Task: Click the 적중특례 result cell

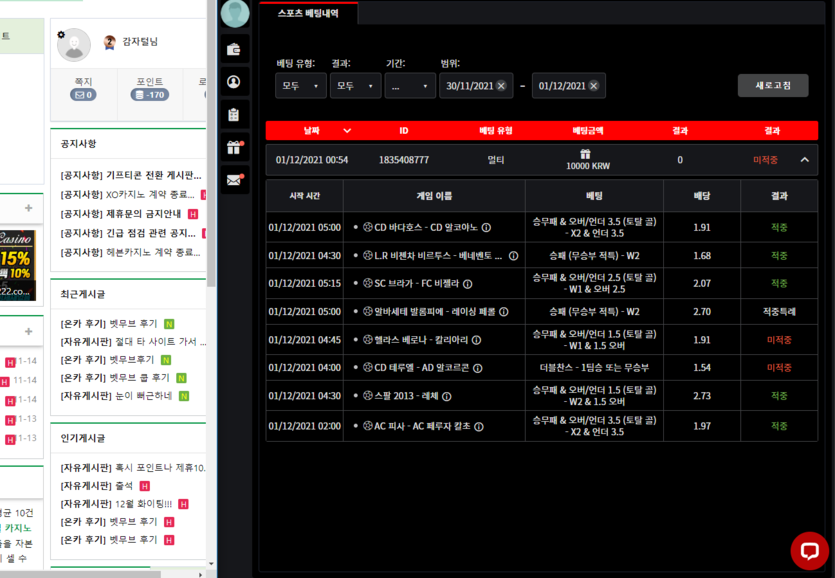Action: click(x=779, y=312)
